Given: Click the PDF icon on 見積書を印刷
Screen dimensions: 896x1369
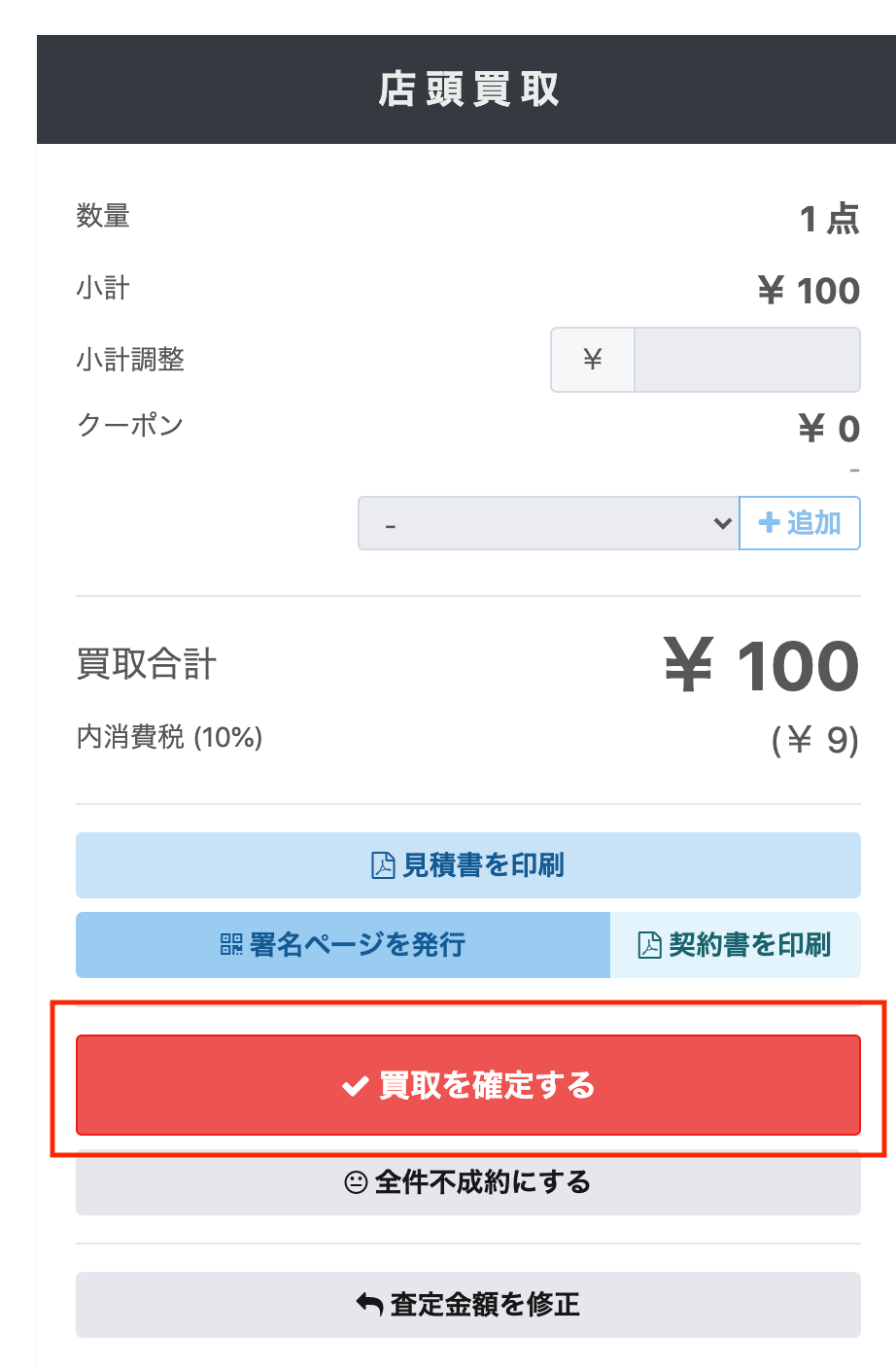Looking at the screenshot, I should [383, 865].
